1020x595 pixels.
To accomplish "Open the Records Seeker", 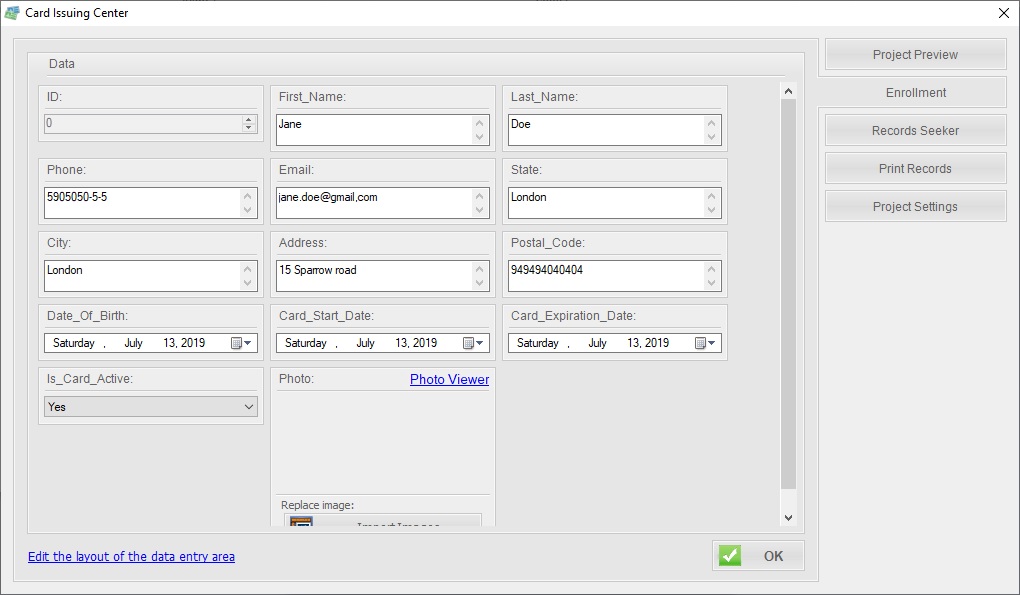I will [x=914, y=130].
